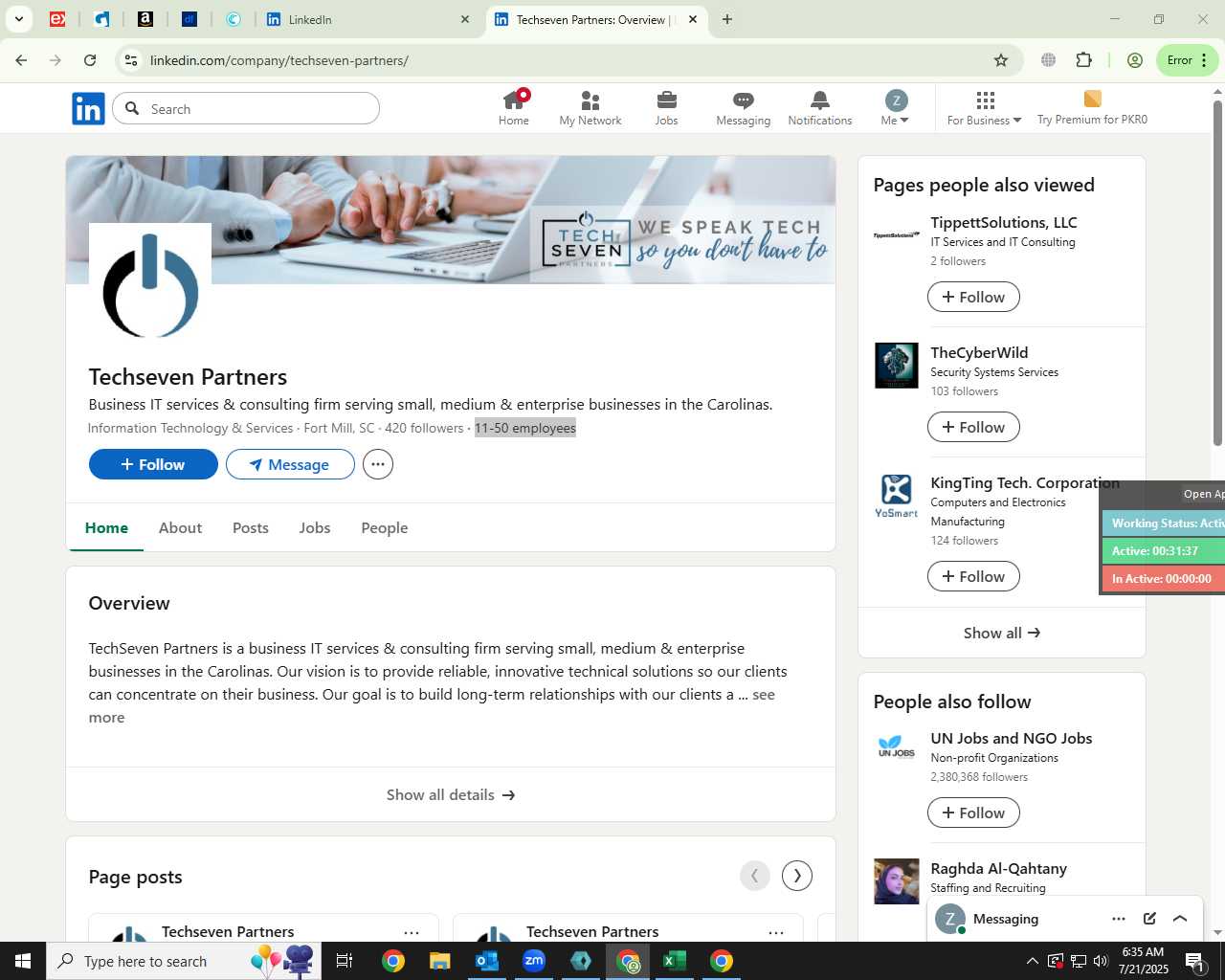Open Raghda Al-Qahtany profile

click(999, 868)
